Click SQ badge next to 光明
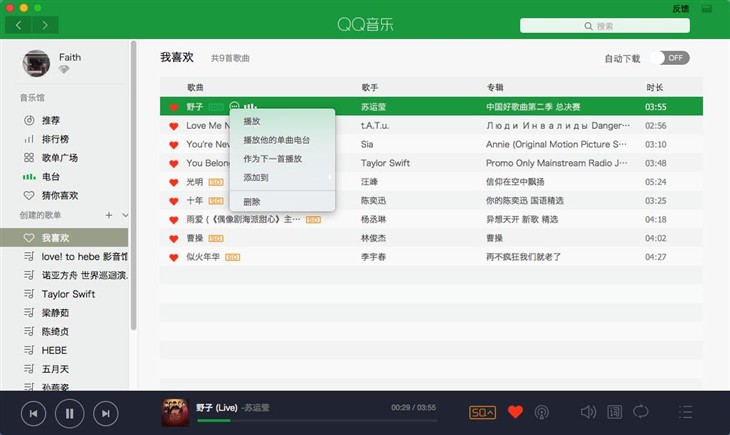 pos(216,182)
